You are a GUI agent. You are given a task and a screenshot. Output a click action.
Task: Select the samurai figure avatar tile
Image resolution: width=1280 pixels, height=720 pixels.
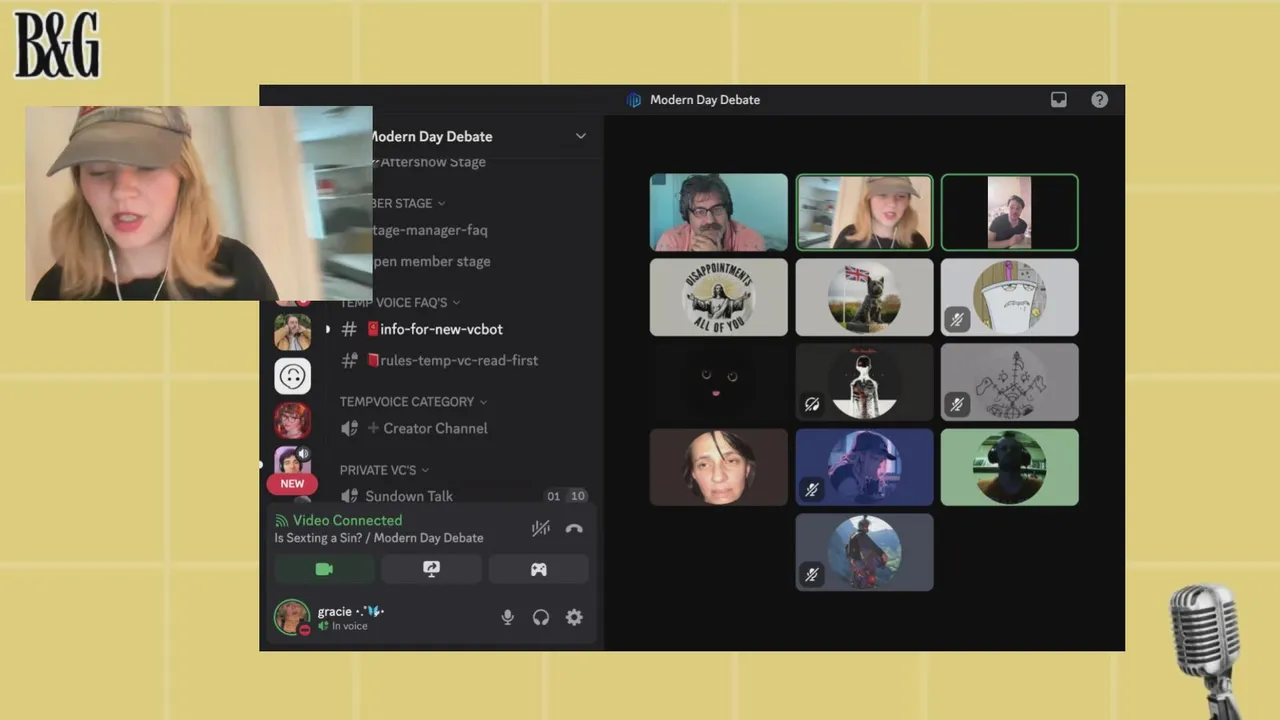click(864, 552)
